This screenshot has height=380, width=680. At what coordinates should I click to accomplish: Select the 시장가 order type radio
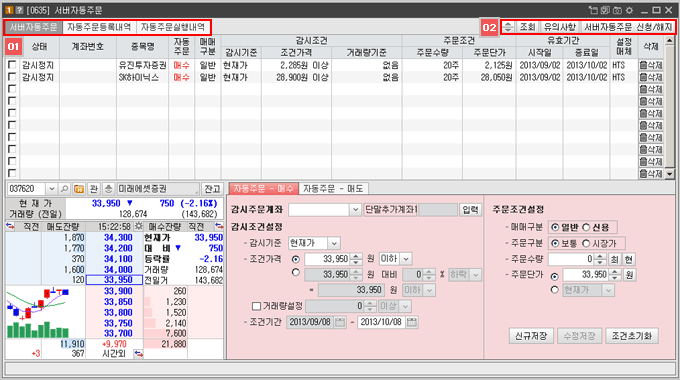586,243
